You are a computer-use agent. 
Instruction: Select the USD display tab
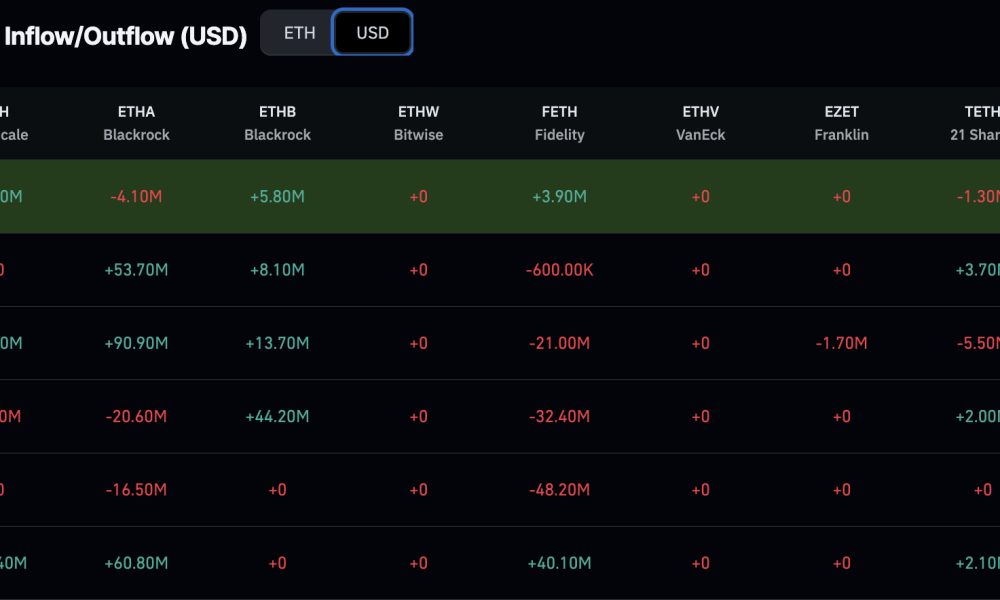pyautogui.click(x=371, y=32)
